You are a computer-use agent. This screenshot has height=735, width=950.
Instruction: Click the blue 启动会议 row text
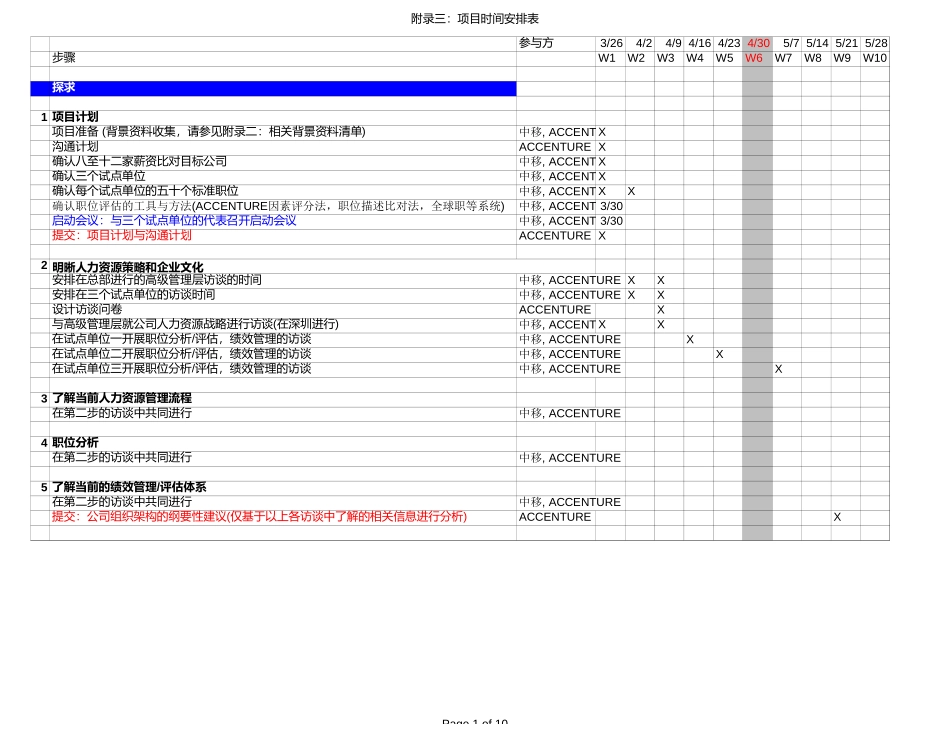(x=174, y=221)
